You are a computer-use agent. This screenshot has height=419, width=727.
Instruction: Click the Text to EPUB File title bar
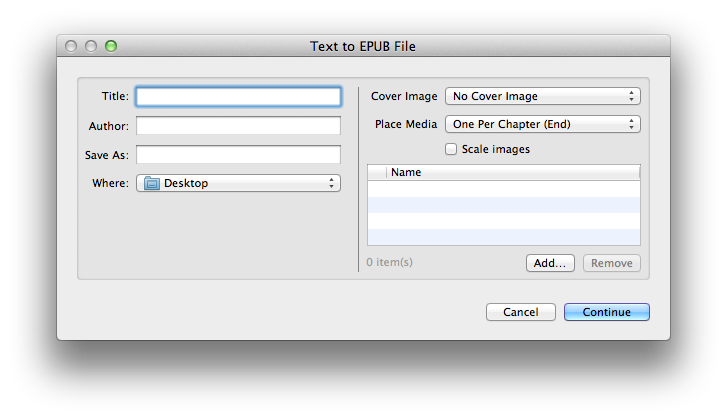coord(363,46)
